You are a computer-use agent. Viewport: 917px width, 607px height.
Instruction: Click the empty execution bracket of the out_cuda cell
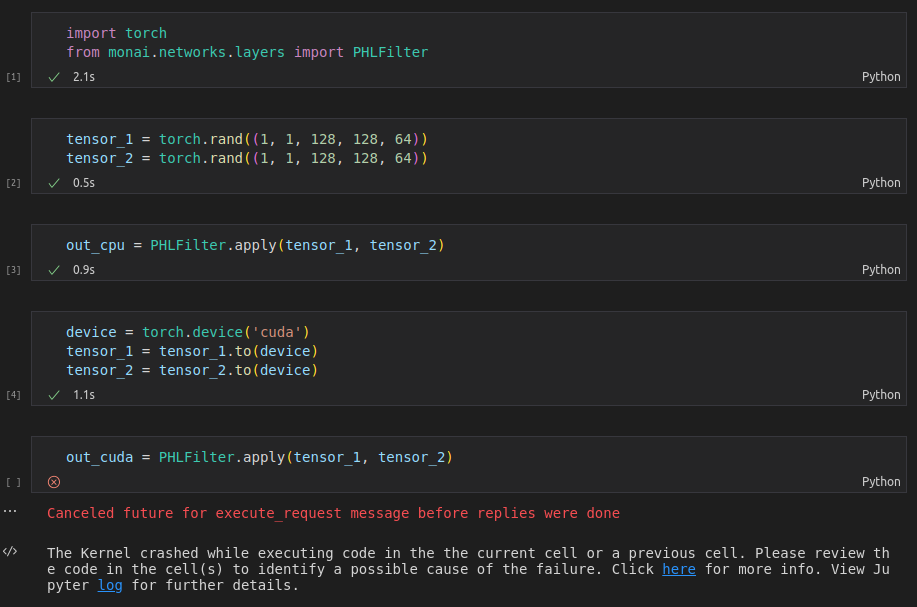click(x=12, y=481)
